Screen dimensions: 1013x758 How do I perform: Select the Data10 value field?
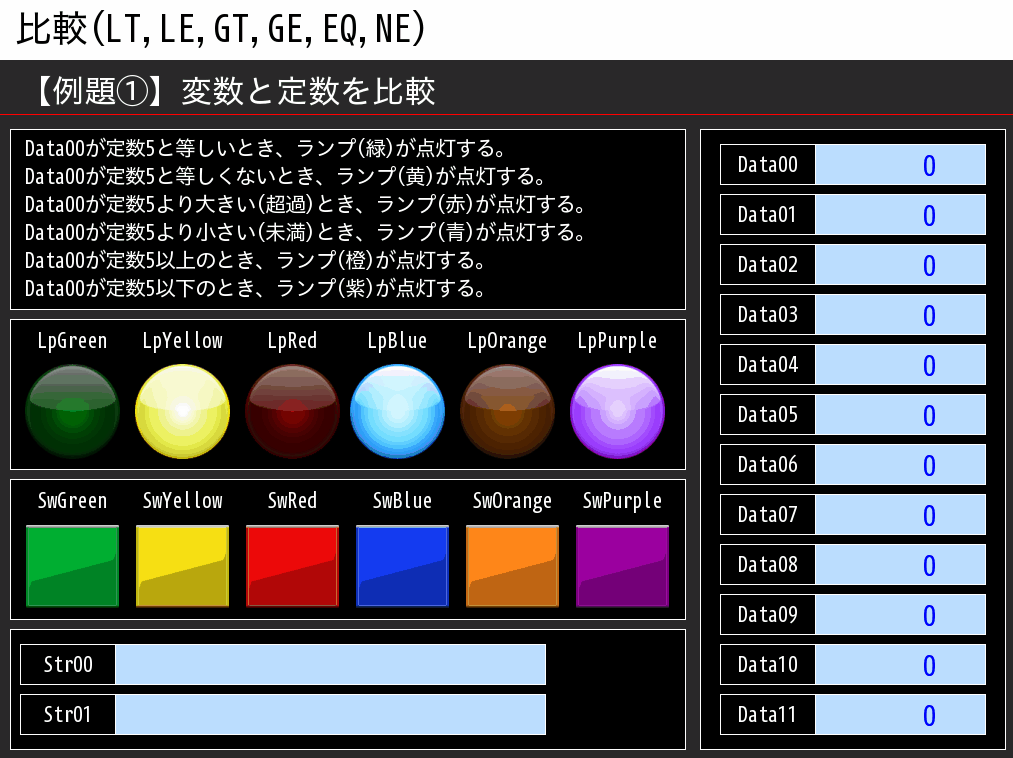coord(900,664)
